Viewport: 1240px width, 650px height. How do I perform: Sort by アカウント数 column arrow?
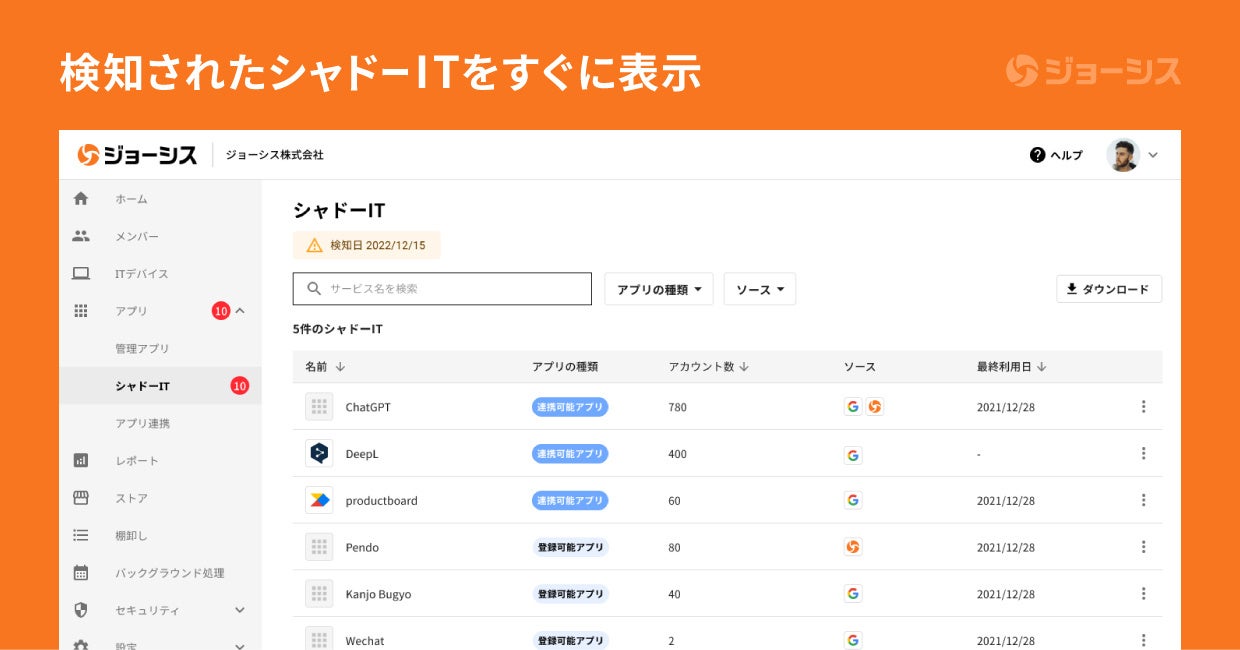744,367
